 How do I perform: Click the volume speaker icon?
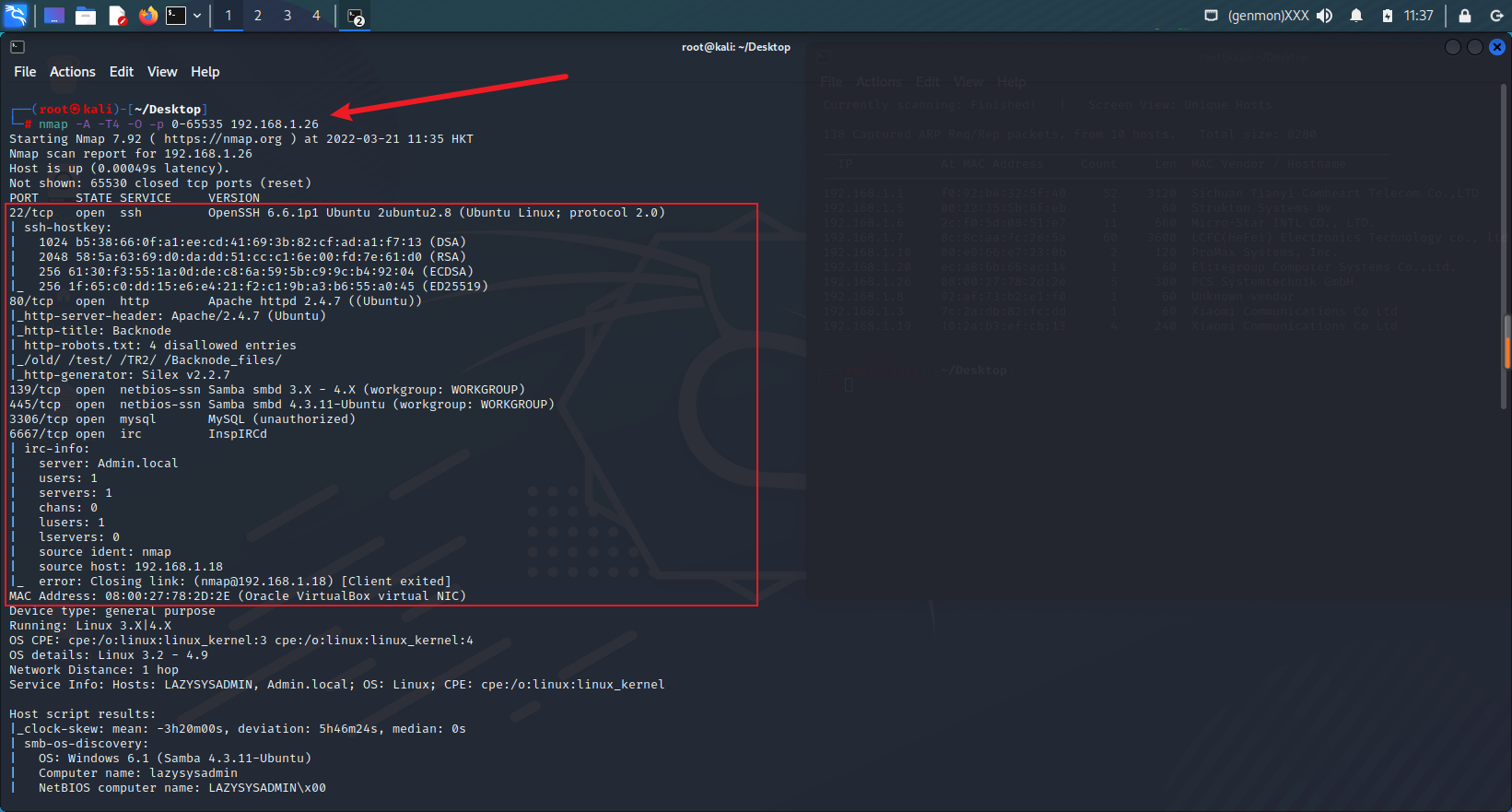coord(1325,16)
